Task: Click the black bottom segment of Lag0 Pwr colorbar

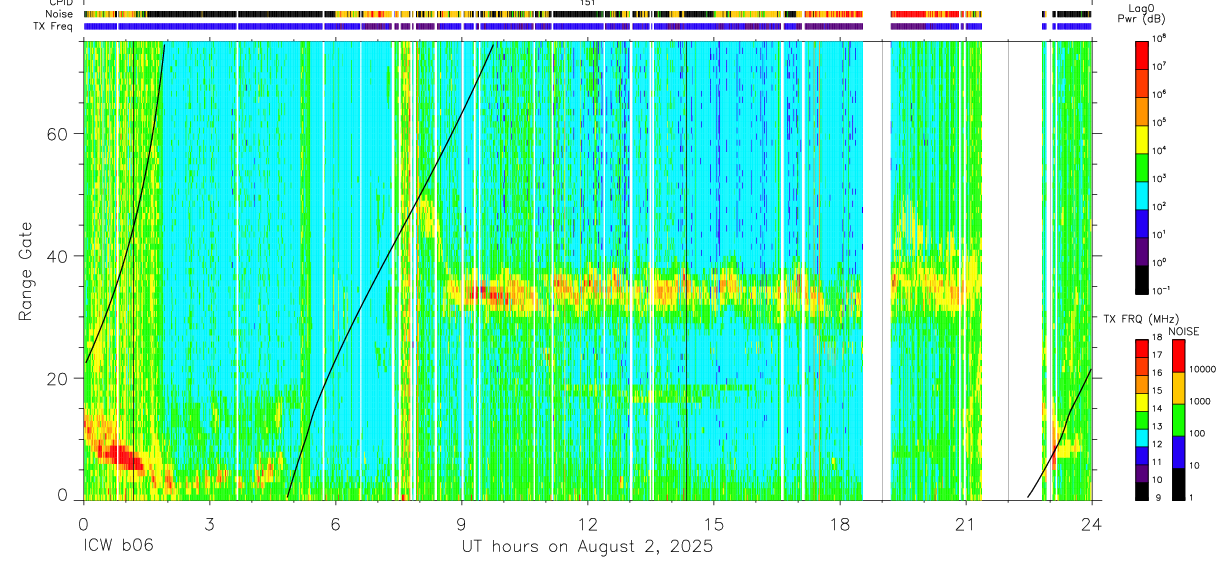Action: tap(1142, 278)
